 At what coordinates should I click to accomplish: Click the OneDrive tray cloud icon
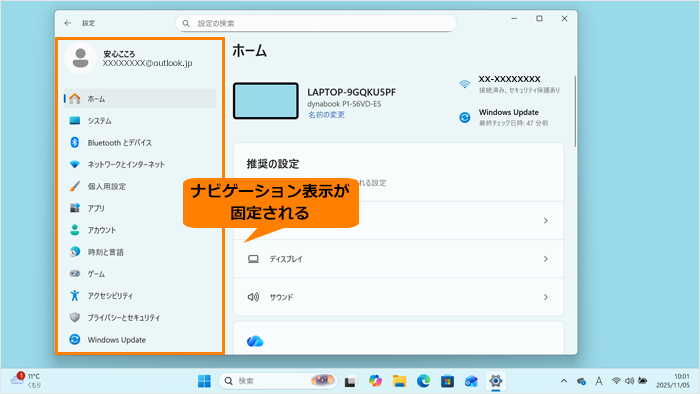click(x=581, y=381)
